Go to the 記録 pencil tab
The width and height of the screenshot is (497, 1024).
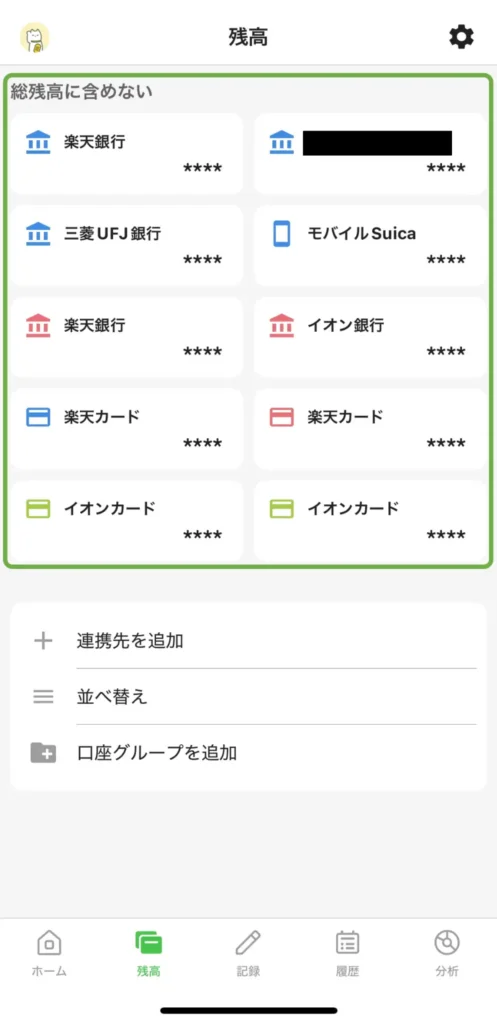[248, 953]
